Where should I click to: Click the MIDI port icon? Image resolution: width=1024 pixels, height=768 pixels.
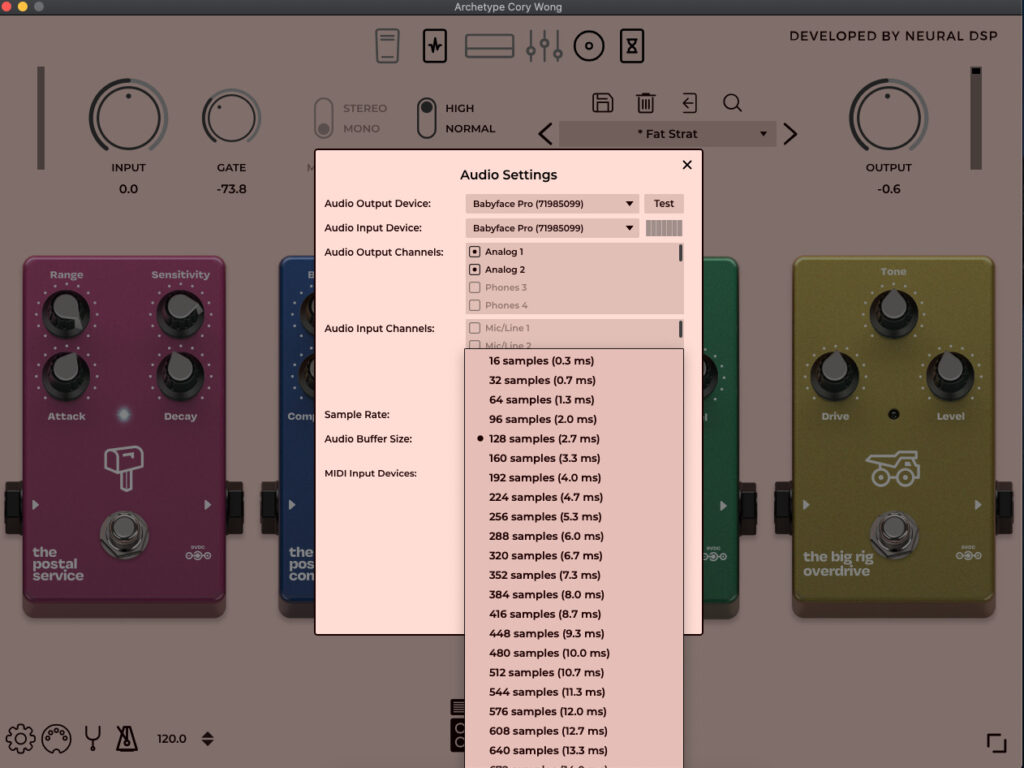point(56,739)
